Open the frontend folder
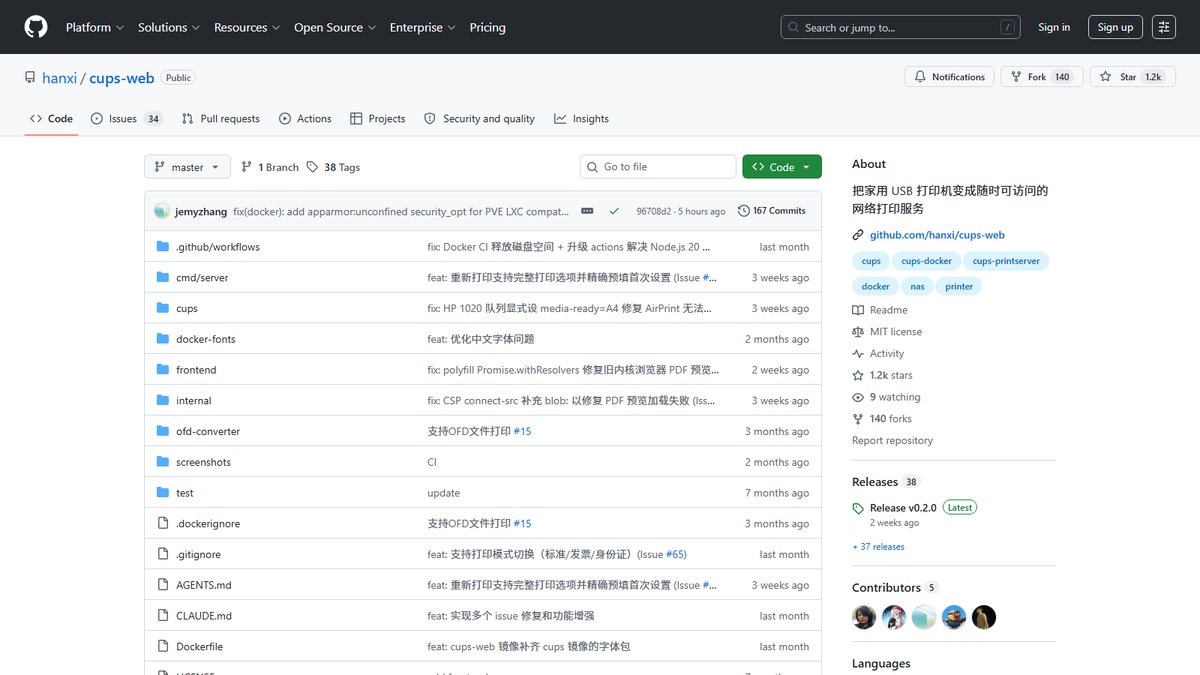 coord(196,370)
